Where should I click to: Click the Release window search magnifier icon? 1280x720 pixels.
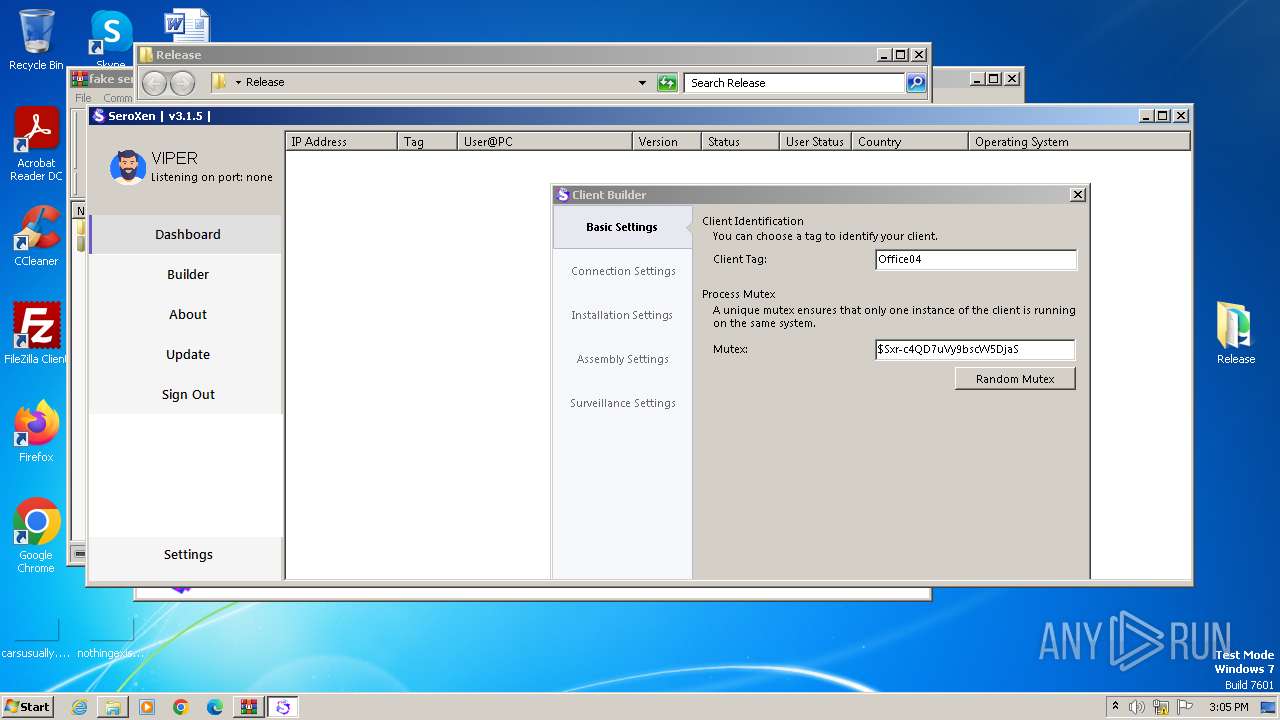pos(916,83)
